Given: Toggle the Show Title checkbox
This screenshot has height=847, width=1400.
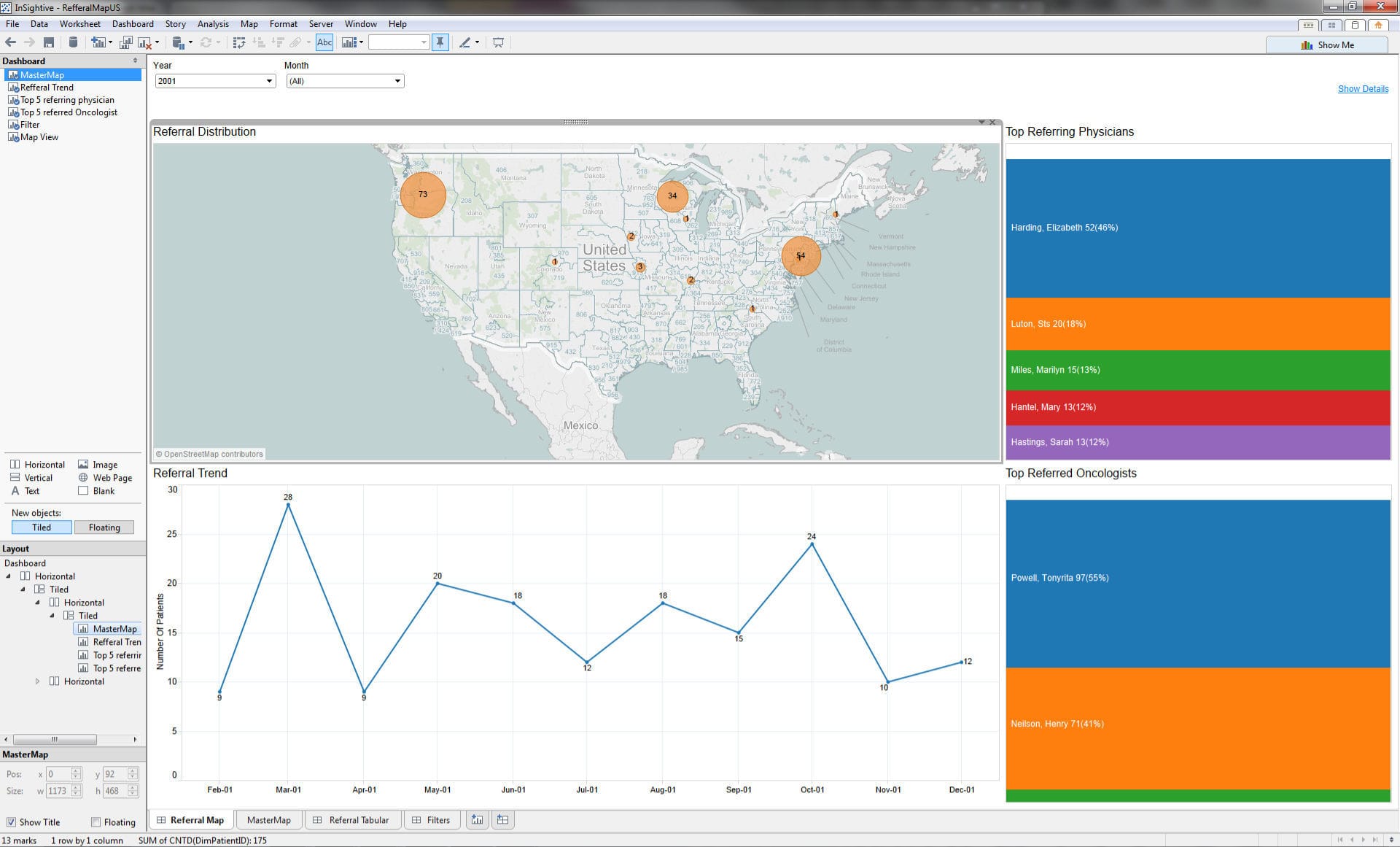Looking at the screenshot, I should coord(11,822).
